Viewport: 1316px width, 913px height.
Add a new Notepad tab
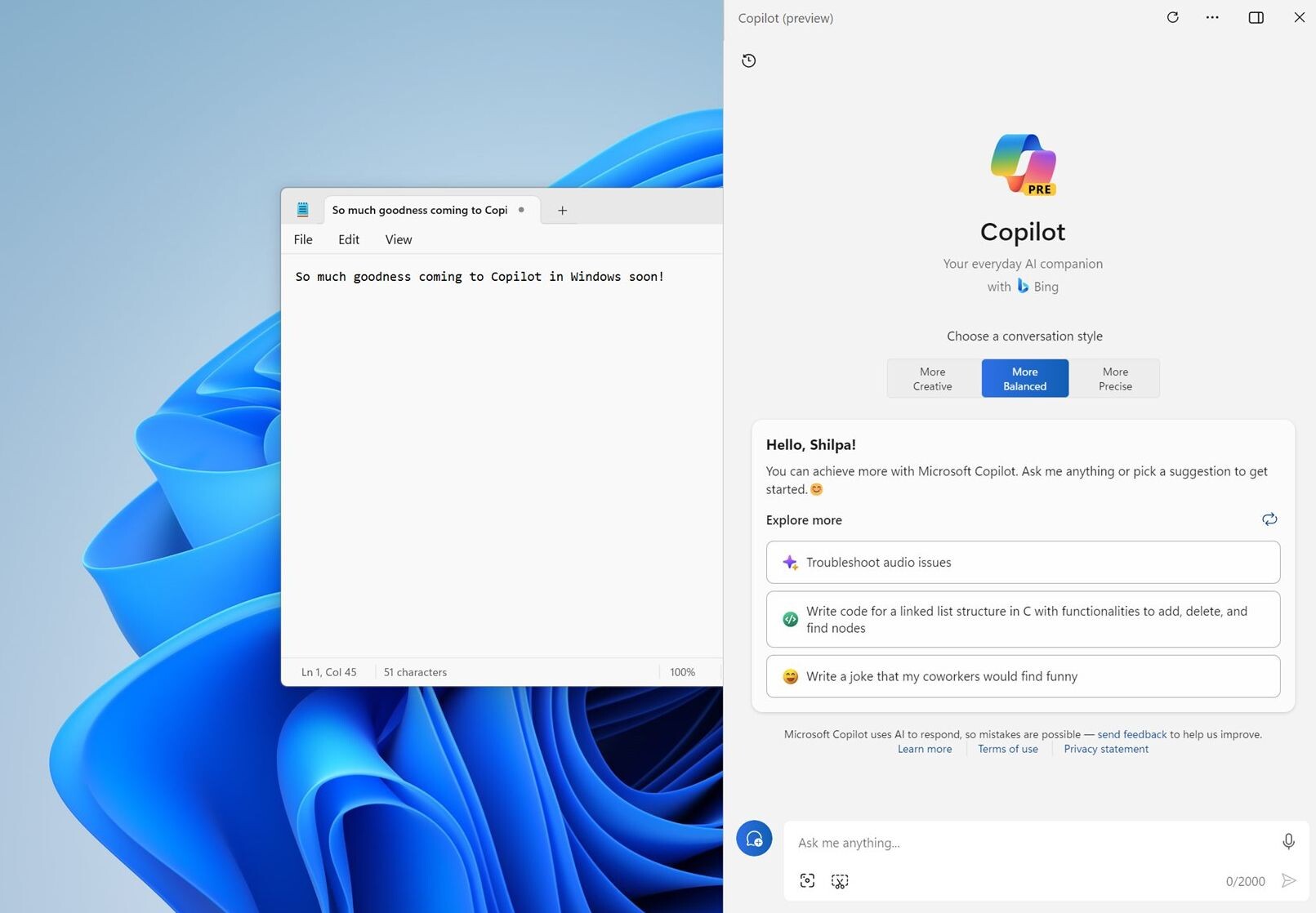(562, 210)
